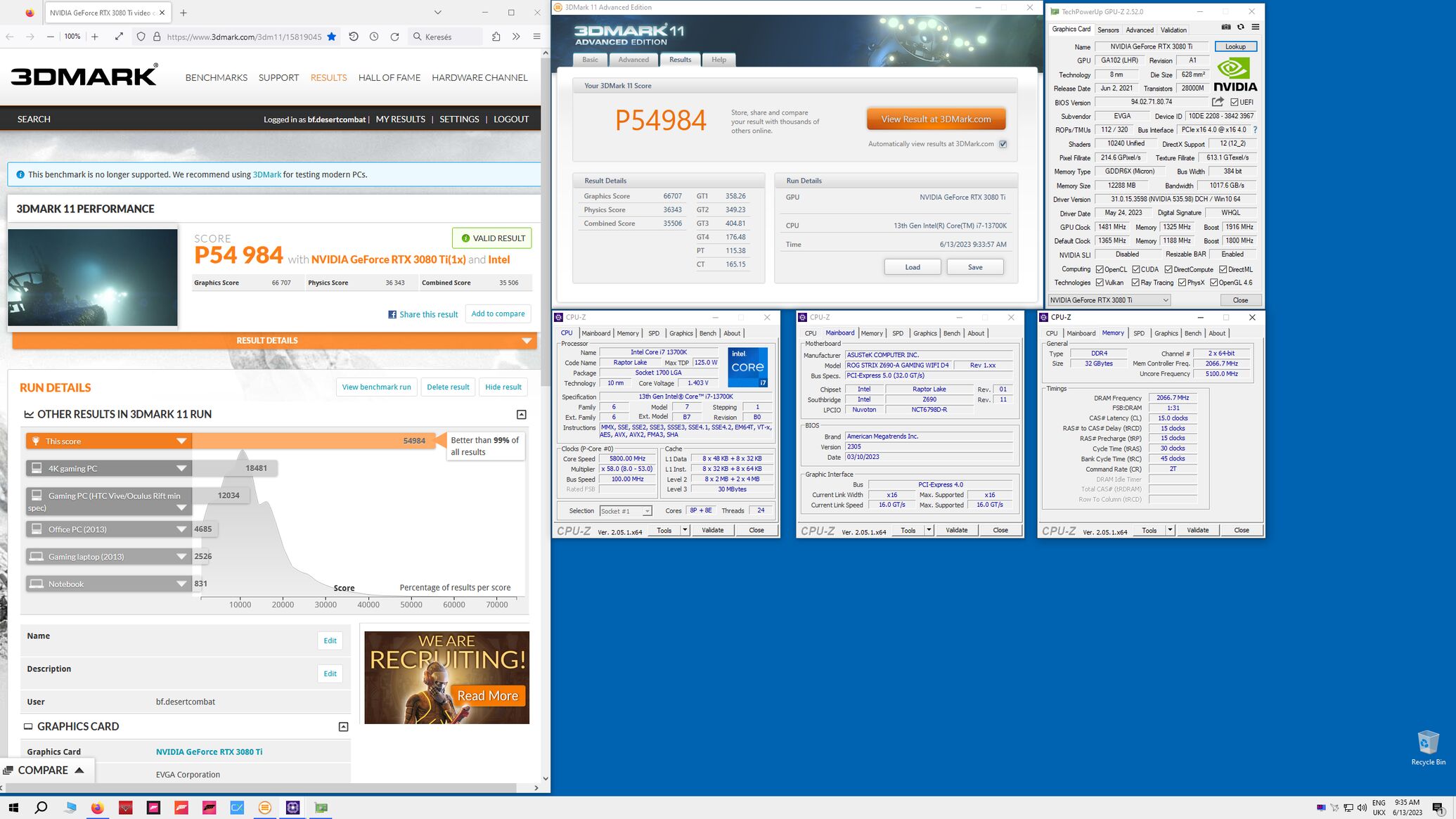This screenshot has width=1456, height=819.
Task: Click the volume icon in system tray
Action: (x=1362, y=807)
